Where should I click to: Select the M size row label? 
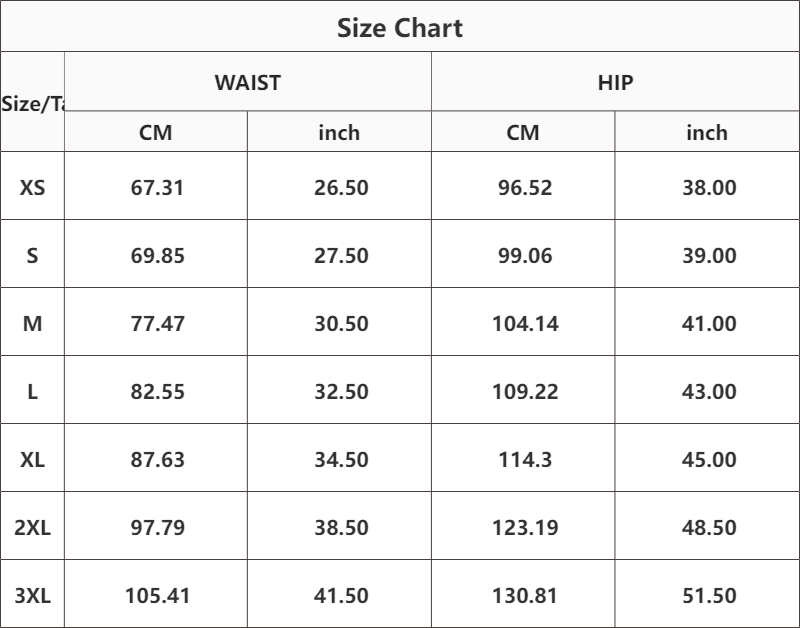click(x=33, y=323)
